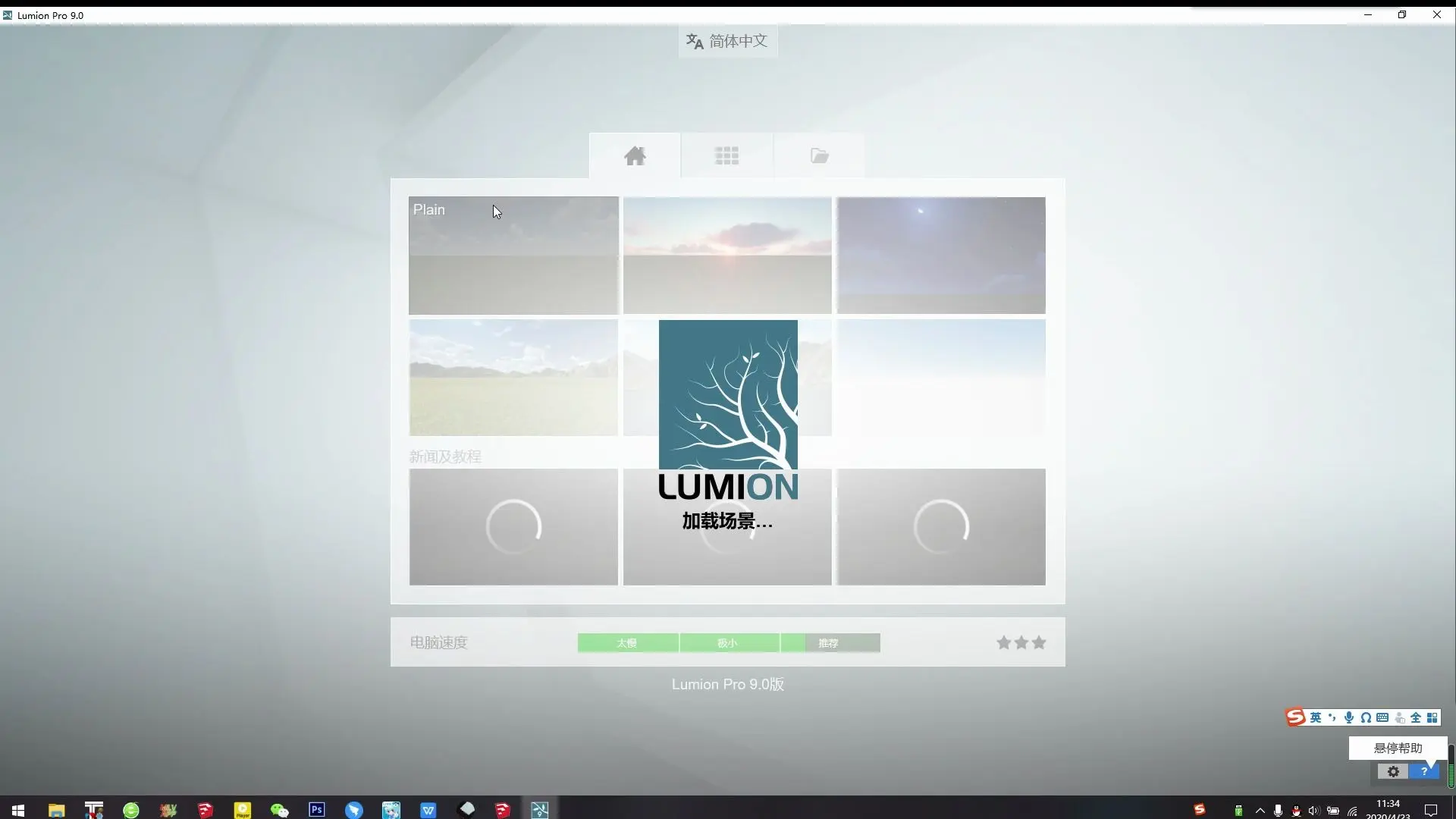Open the Windows Start menu

[18, 810]
